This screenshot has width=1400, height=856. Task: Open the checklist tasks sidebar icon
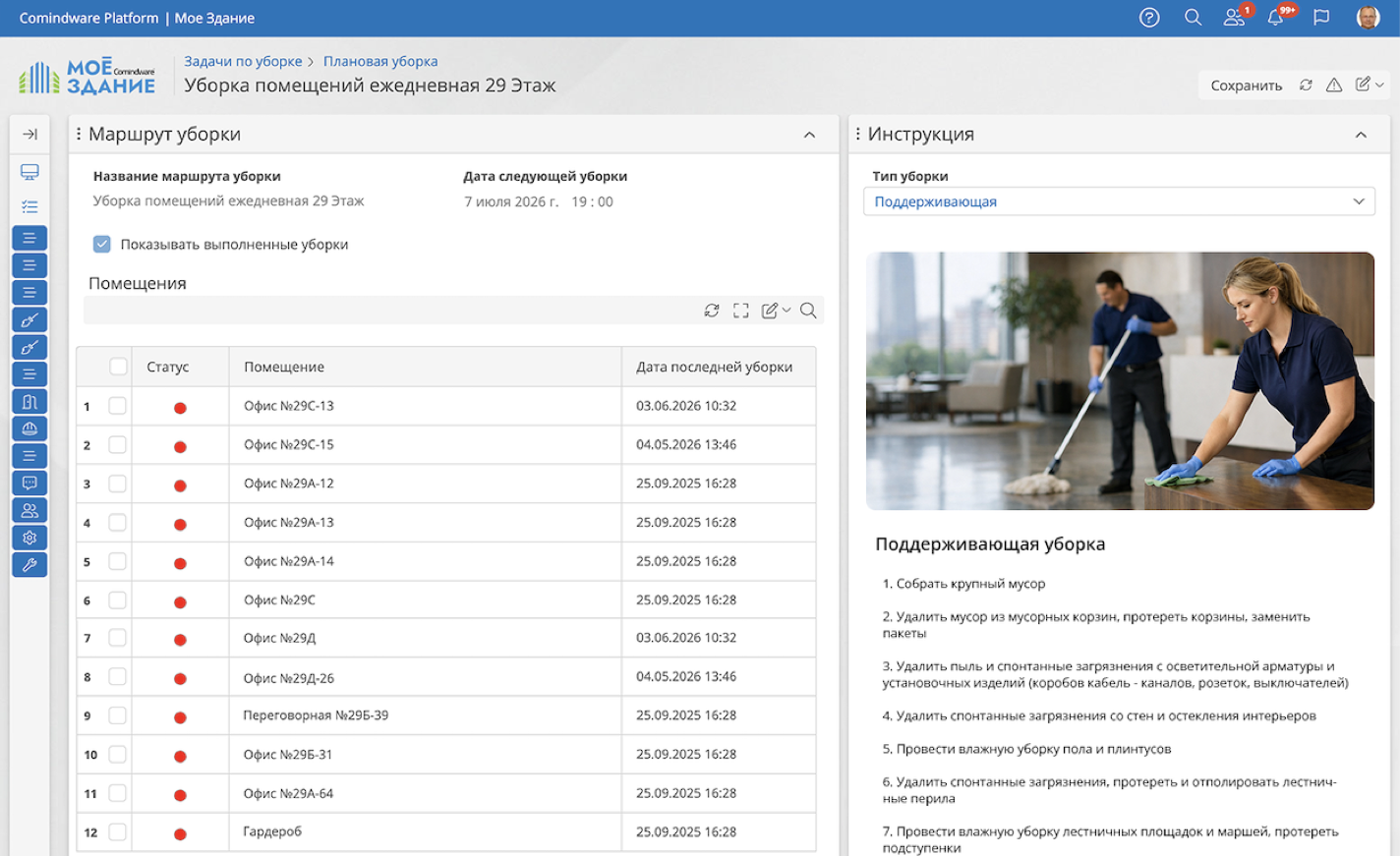(x=29, y=206)
